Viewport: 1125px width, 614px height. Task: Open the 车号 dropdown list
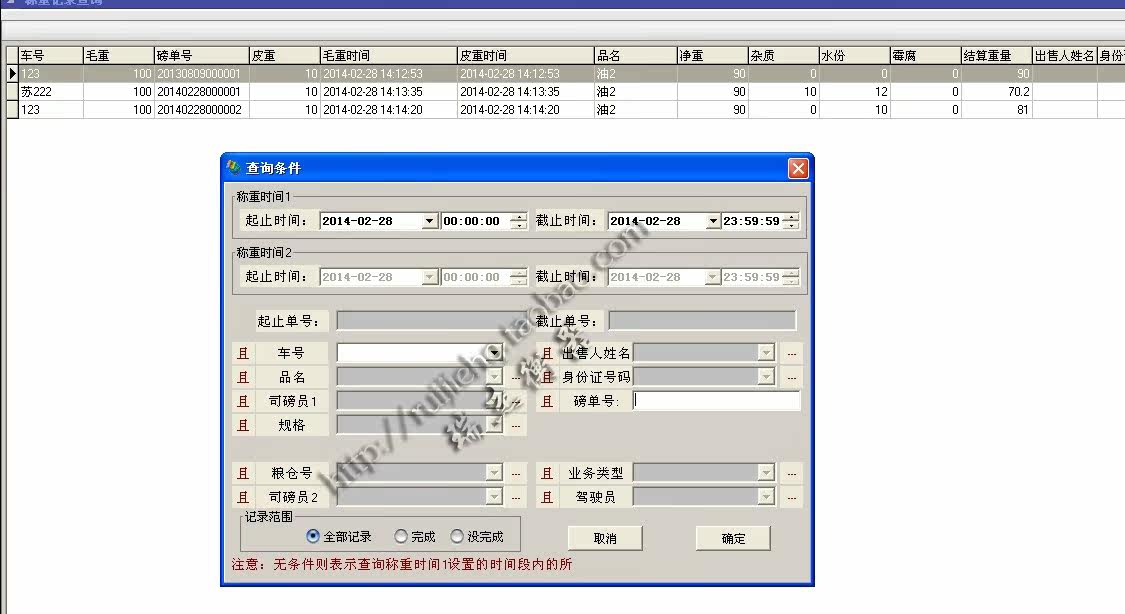tap(493, 353)
